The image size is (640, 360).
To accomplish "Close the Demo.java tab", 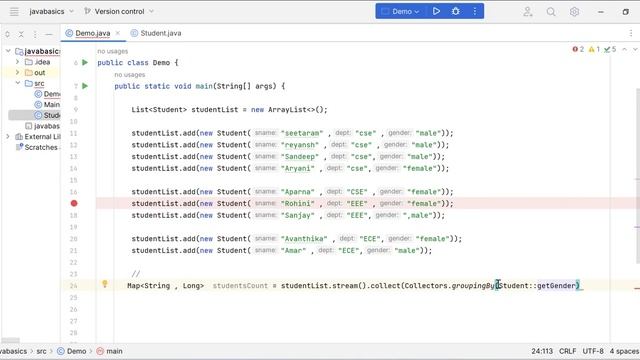I will coord(118,33).
